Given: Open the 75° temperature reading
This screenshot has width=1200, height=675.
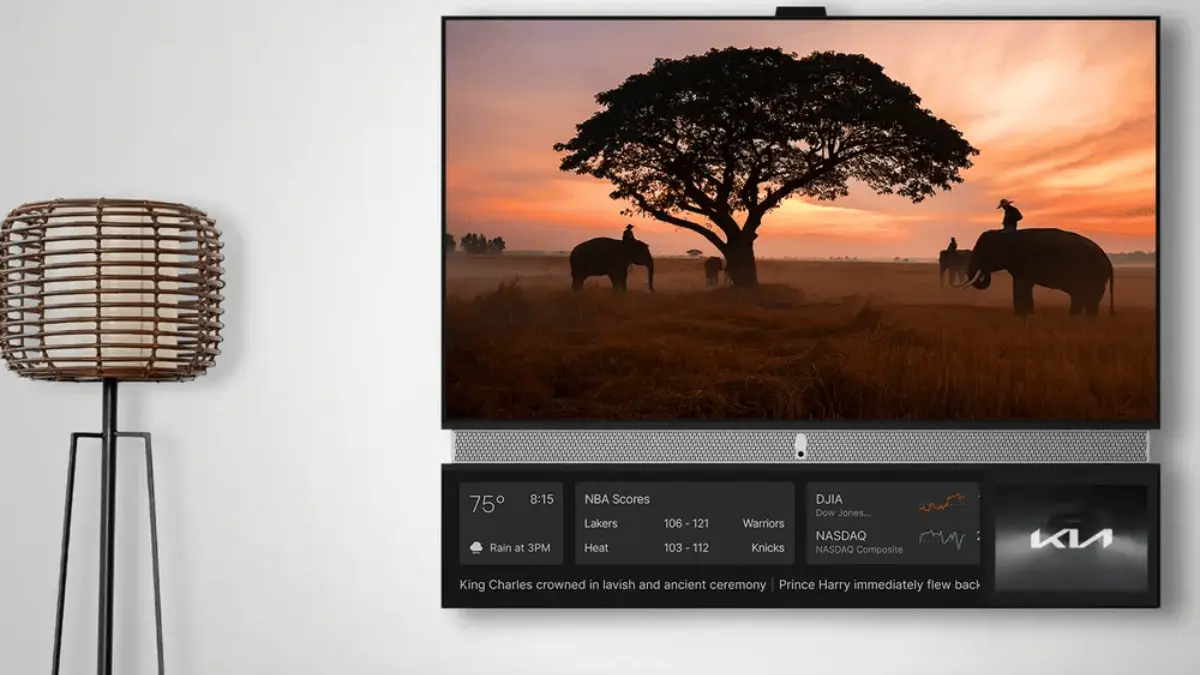Looking at the screenshot, I should pyautogui.click(x=487, y=504).
